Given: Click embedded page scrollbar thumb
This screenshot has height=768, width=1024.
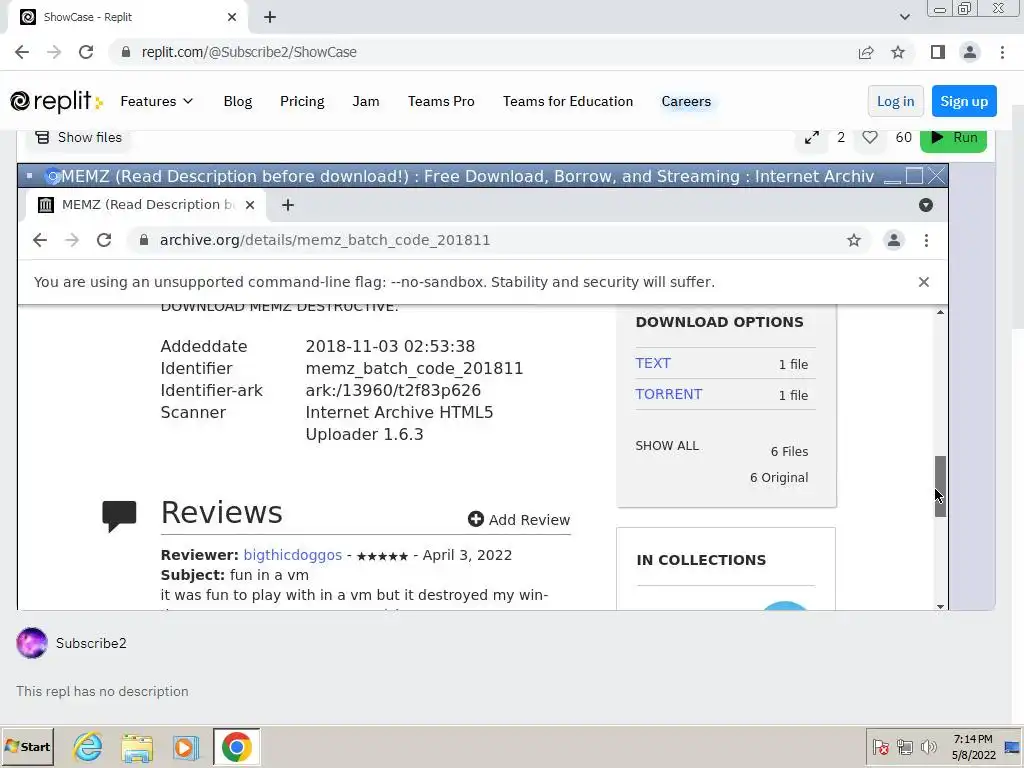Looking at the screenshot, I should (x=940, y=486).
